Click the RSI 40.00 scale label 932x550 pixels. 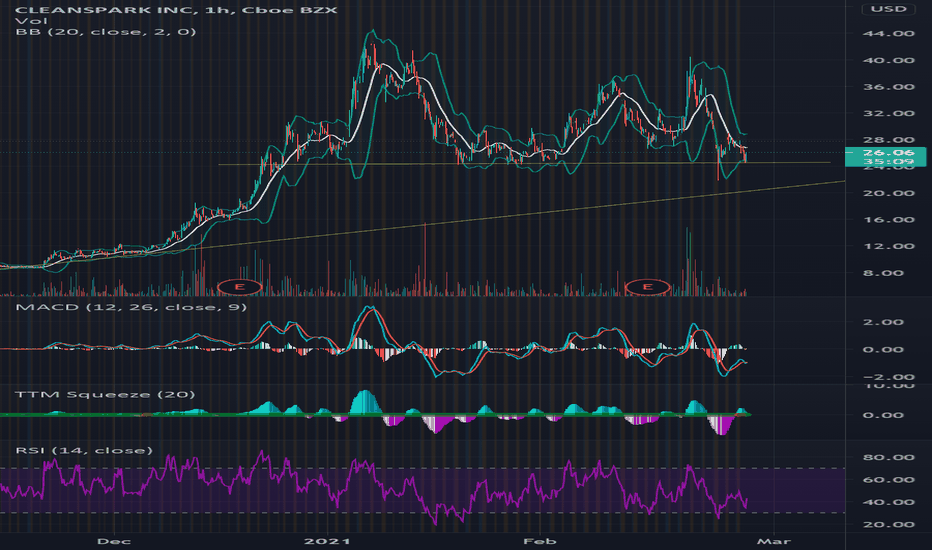coord(889,502)
